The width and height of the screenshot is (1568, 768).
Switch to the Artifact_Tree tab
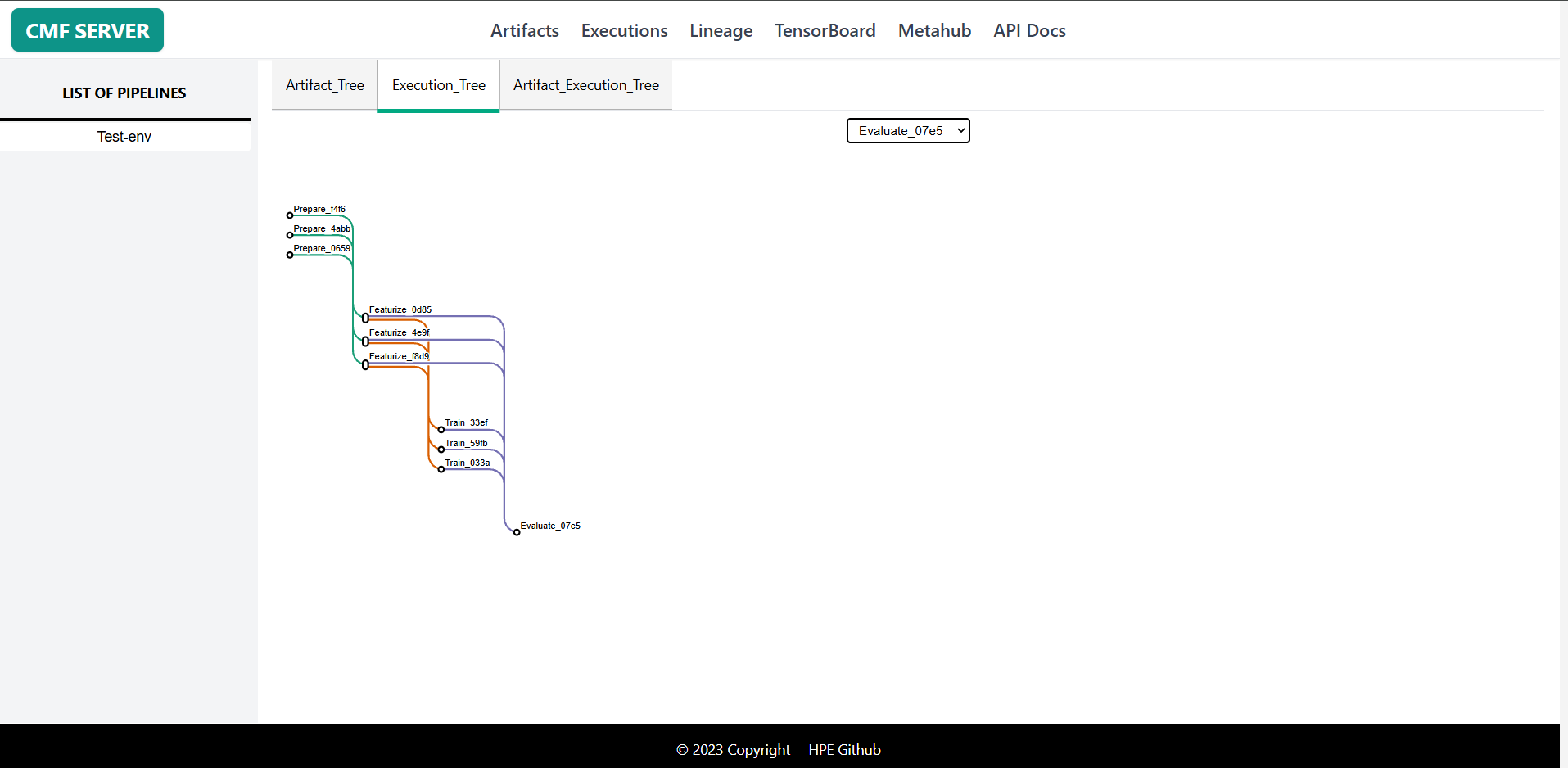(x=324, y=84)
